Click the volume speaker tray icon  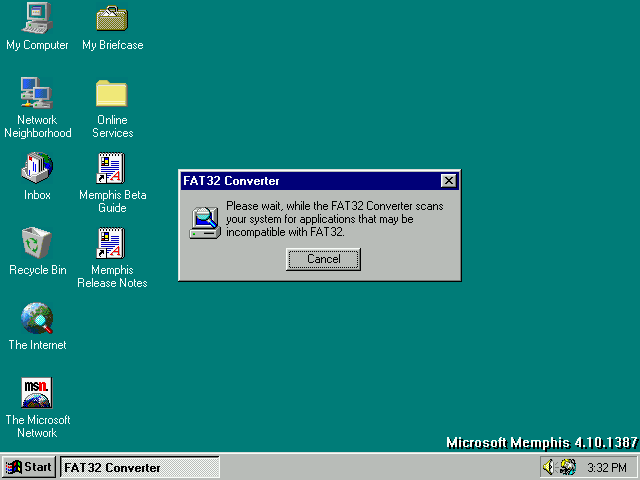[x=548, y=467]
